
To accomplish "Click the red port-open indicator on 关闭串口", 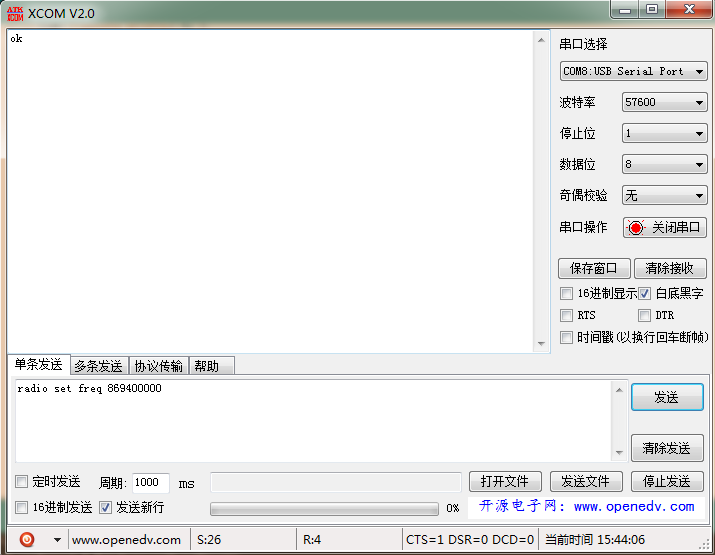I will (x=636, y=227).
